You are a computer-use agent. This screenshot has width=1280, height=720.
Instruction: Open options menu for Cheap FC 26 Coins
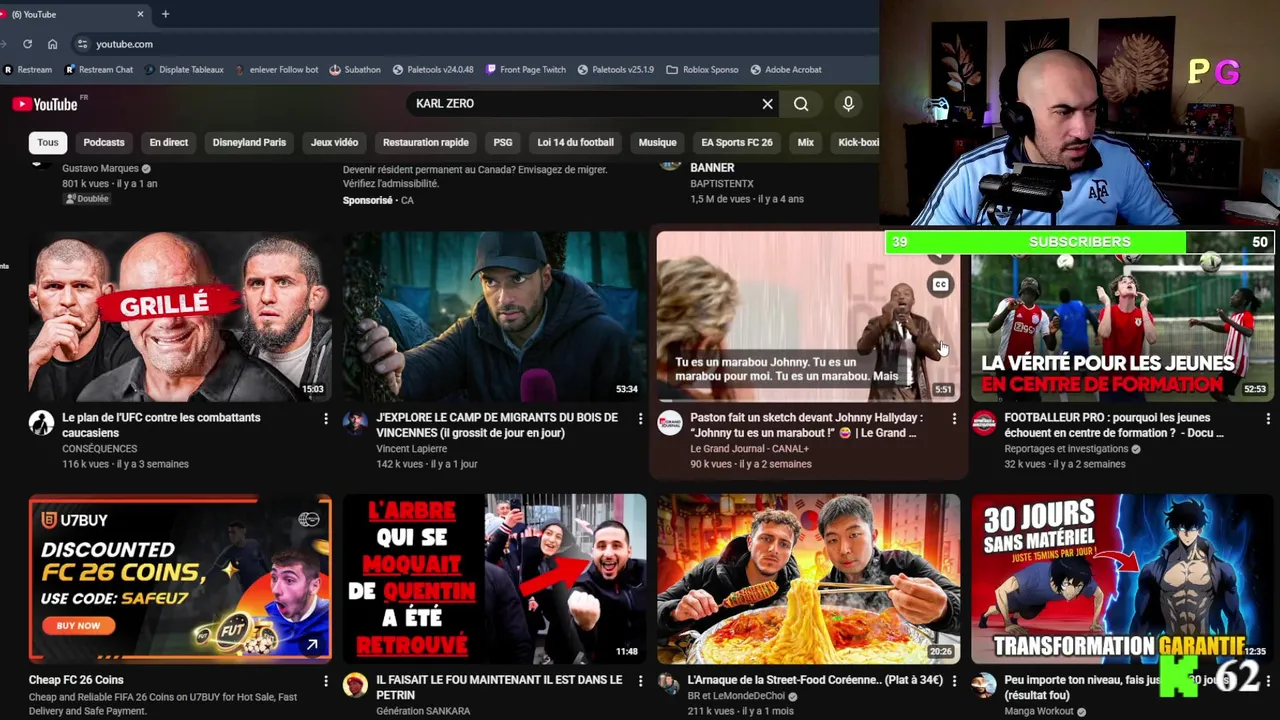[325, 681]
